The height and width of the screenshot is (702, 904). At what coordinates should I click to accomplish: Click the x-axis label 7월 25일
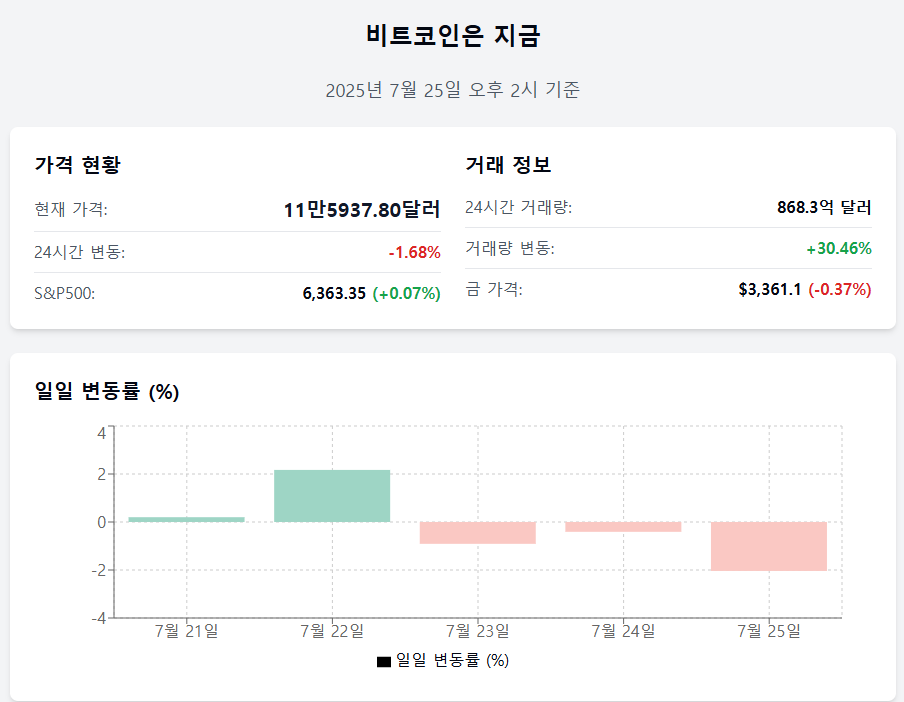point(769,631)
